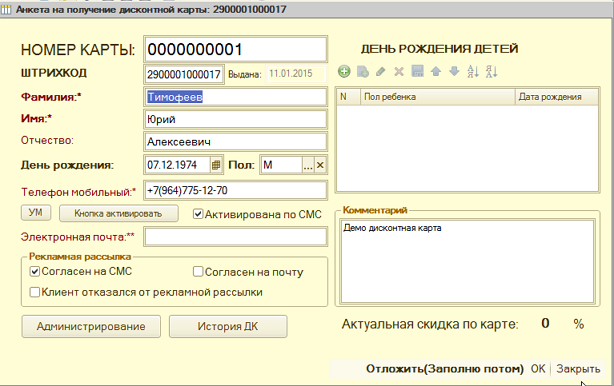Viewport: 614px width, 386px height.
Task: Click the N column header
Action: coord(348,97)
